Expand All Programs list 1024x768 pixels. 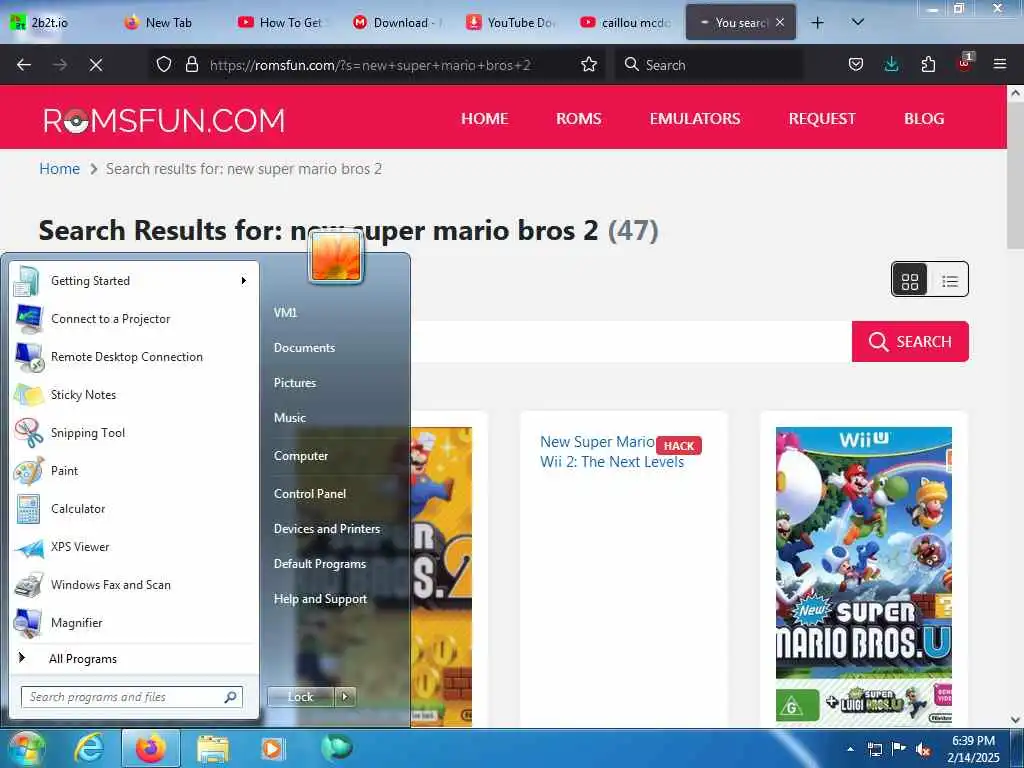[135, 659]
